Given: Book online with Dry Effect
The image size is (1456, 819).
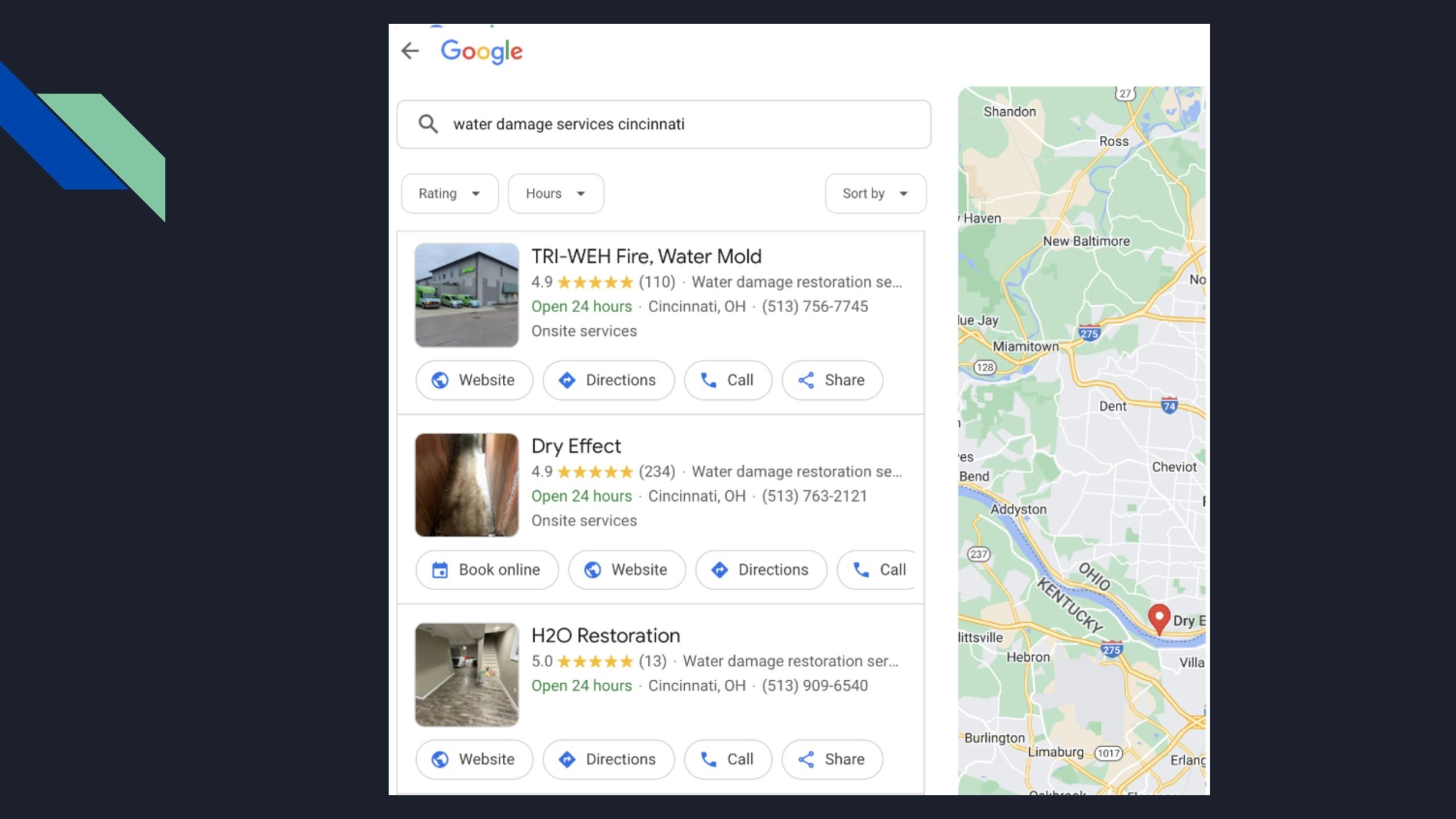Looking at the screenshot, I should [x=487, y=569].
